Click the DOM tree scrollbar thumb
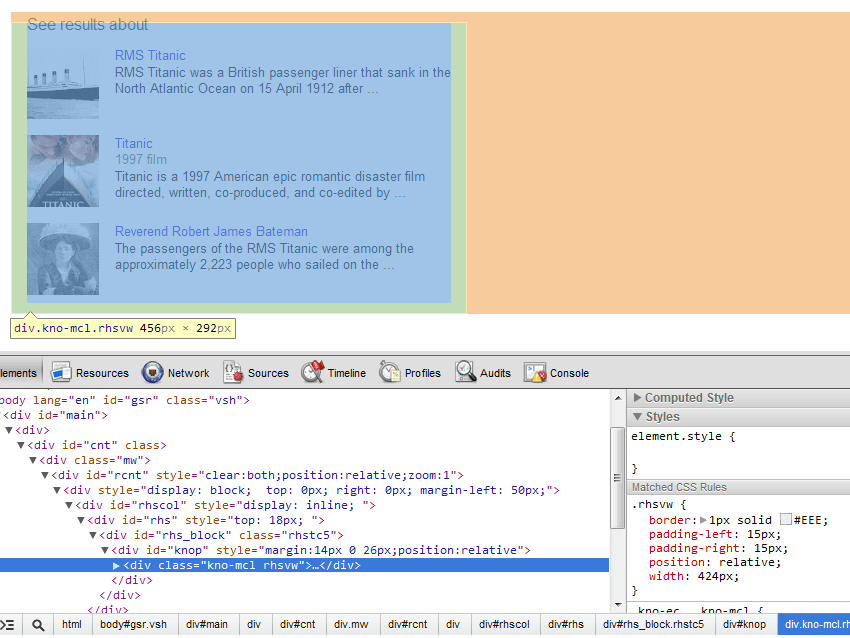The height and width of the screenshot is (638, 850). click(617, 477)
